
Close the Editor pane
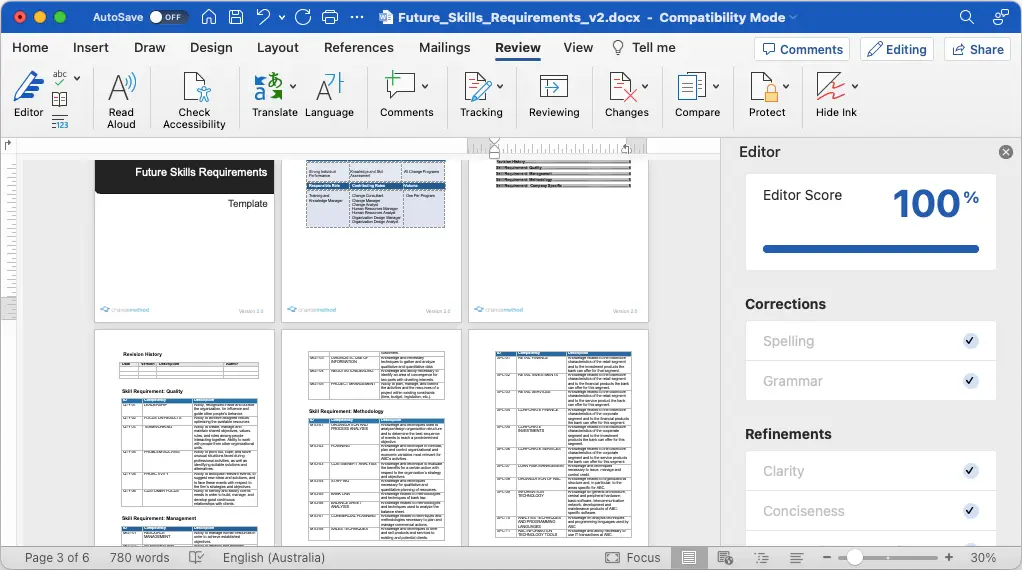[1006, 152]
